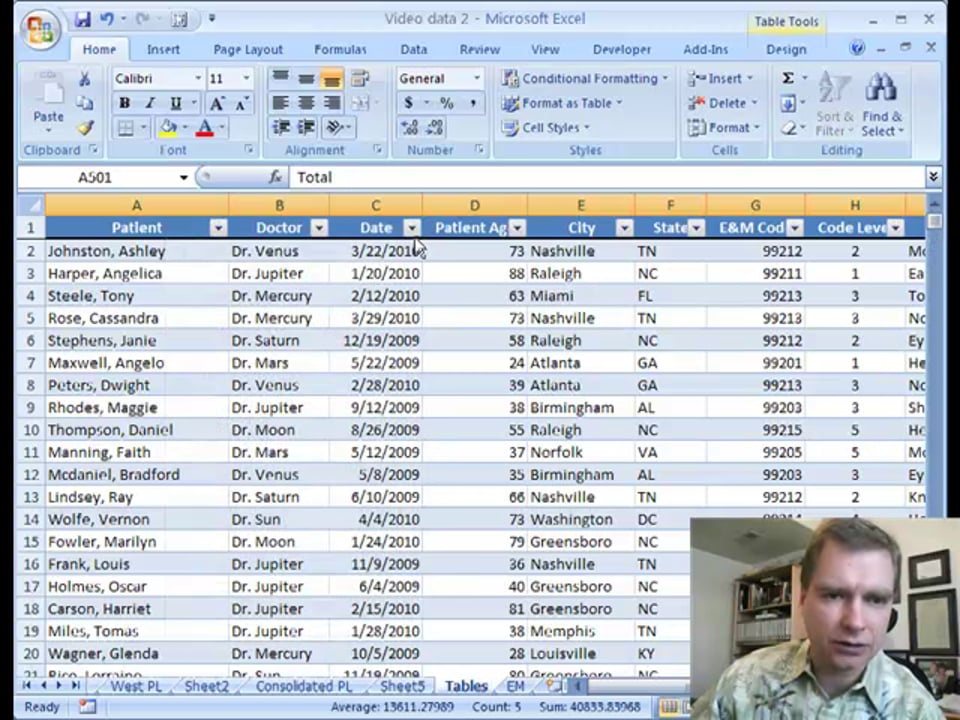
Task: Set Middle Align vertical alignment
Action: tap(306, 78)
